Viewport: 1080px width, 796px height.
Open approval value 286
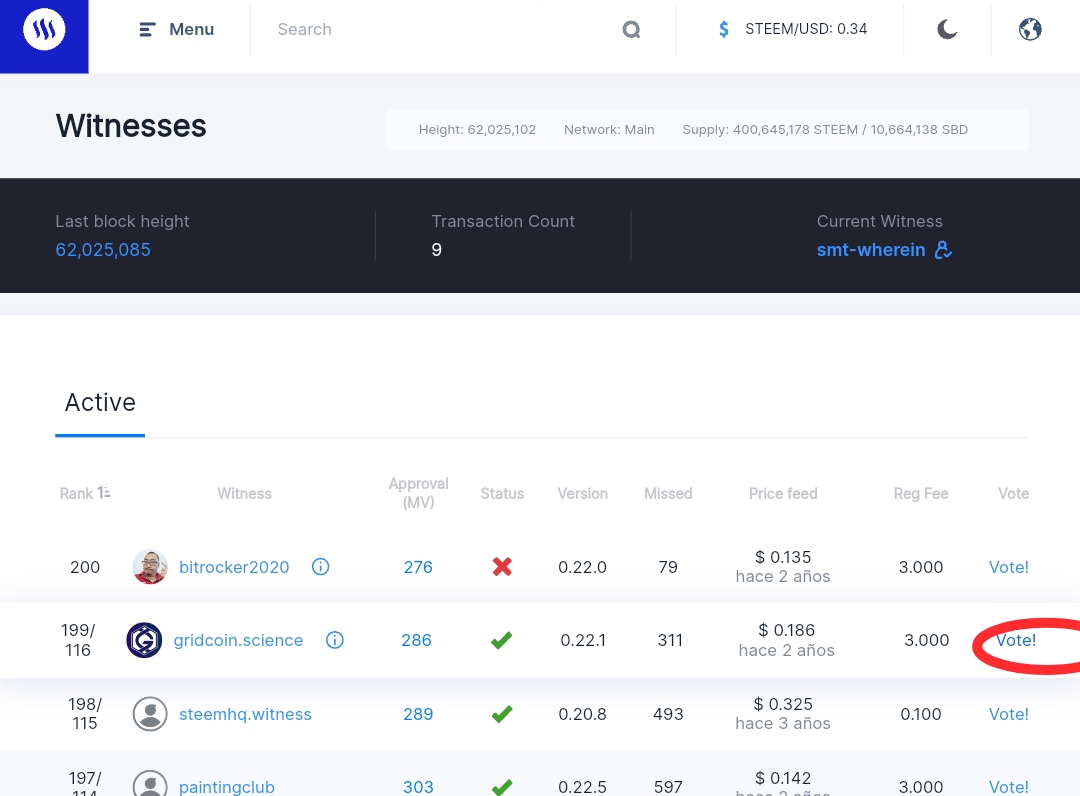417,640
